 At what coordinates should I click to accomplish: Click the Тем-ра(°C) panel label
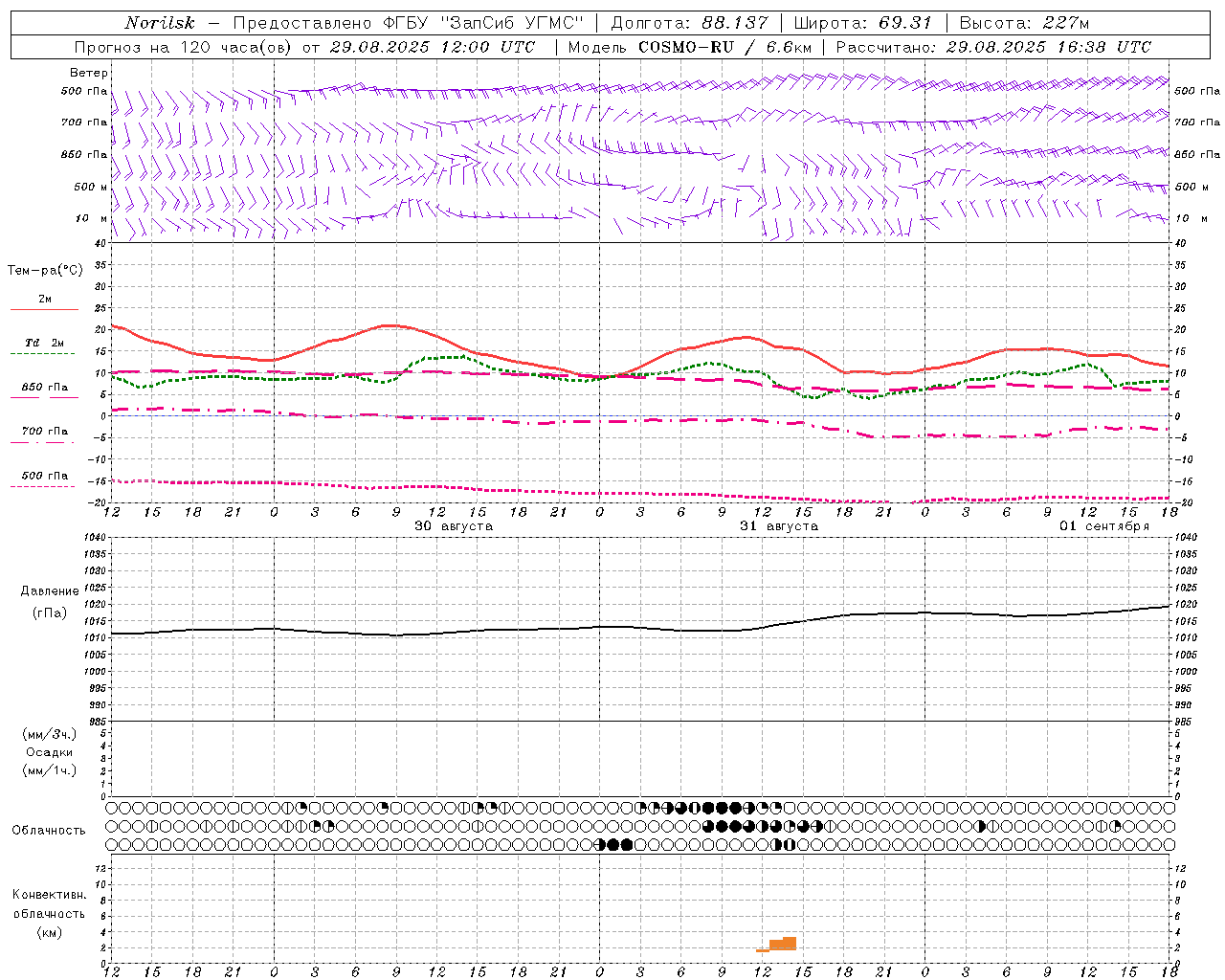pyautogui.click(x=45, y=271)
